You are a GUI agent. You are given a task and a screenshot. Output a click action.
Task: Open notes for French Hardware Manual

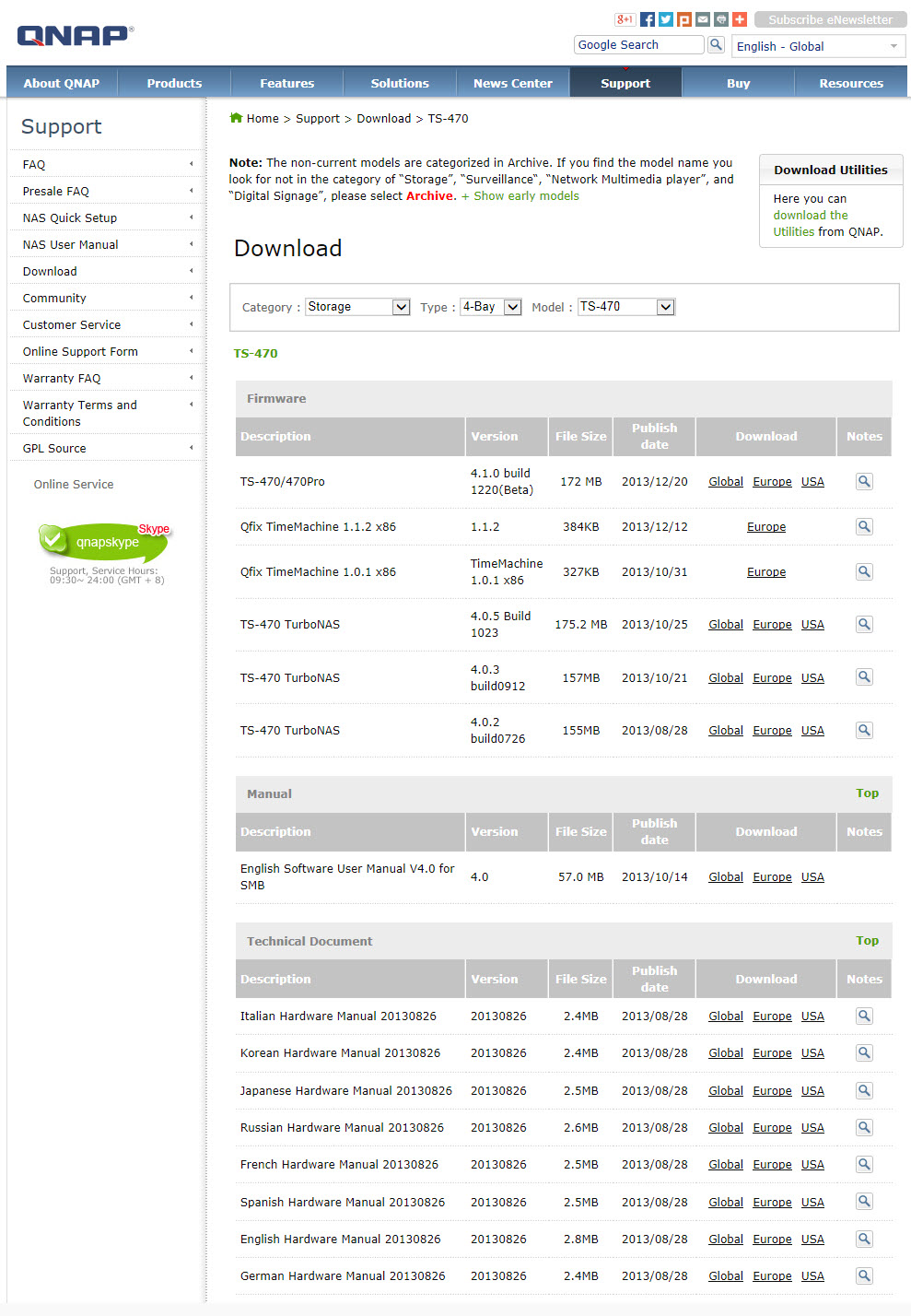click(864, 1164)
